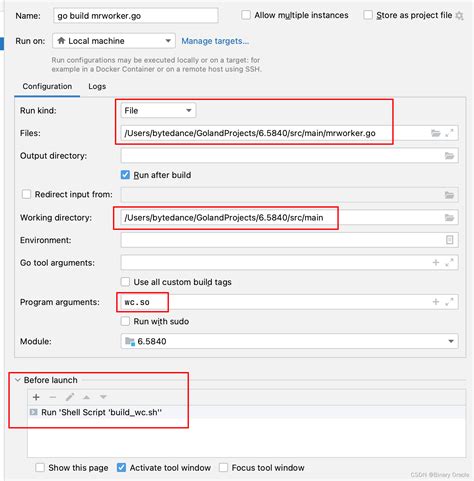
Task: Enable Allow multiple instances checkbox
Action: click(x=246, y=15)
